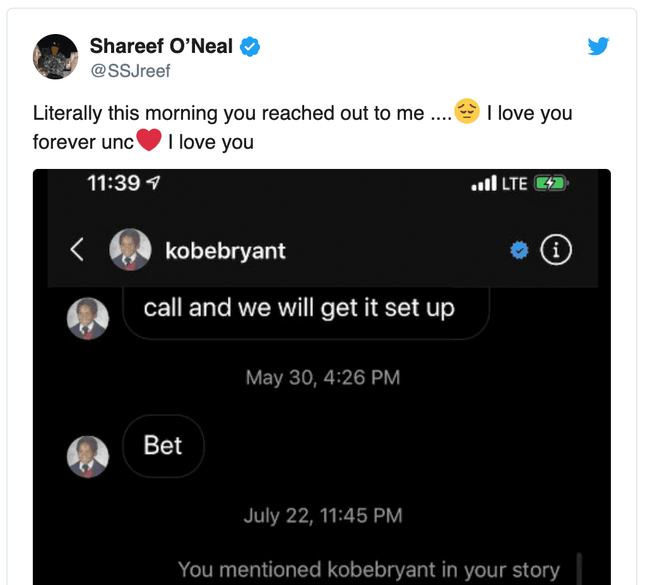Viewport: 650px width, 585px height.
Task: Click the blue verified badge in chat header
Action: point(519,251)
